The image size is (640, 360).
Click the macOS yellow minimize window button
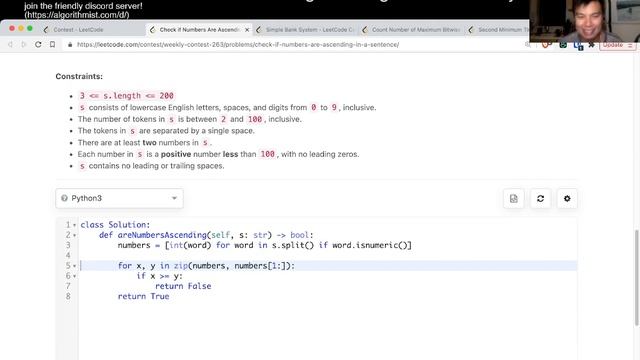pos(21,28)
